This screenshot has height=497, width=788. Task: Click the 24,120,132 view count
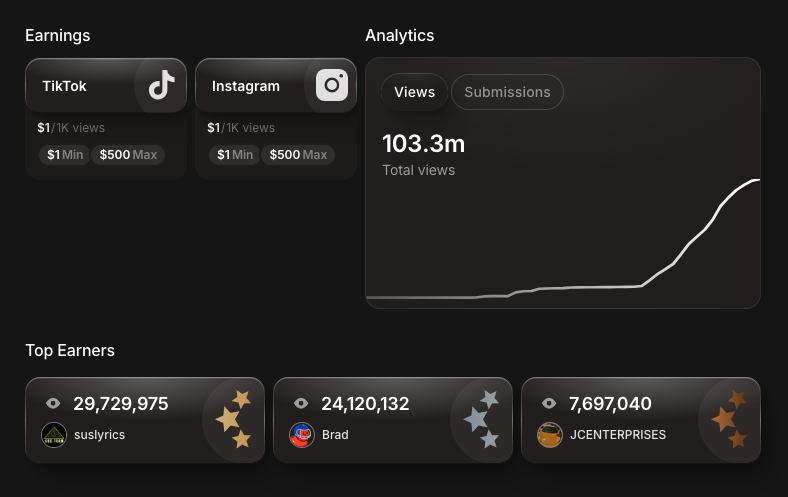(x=365, y=404)
